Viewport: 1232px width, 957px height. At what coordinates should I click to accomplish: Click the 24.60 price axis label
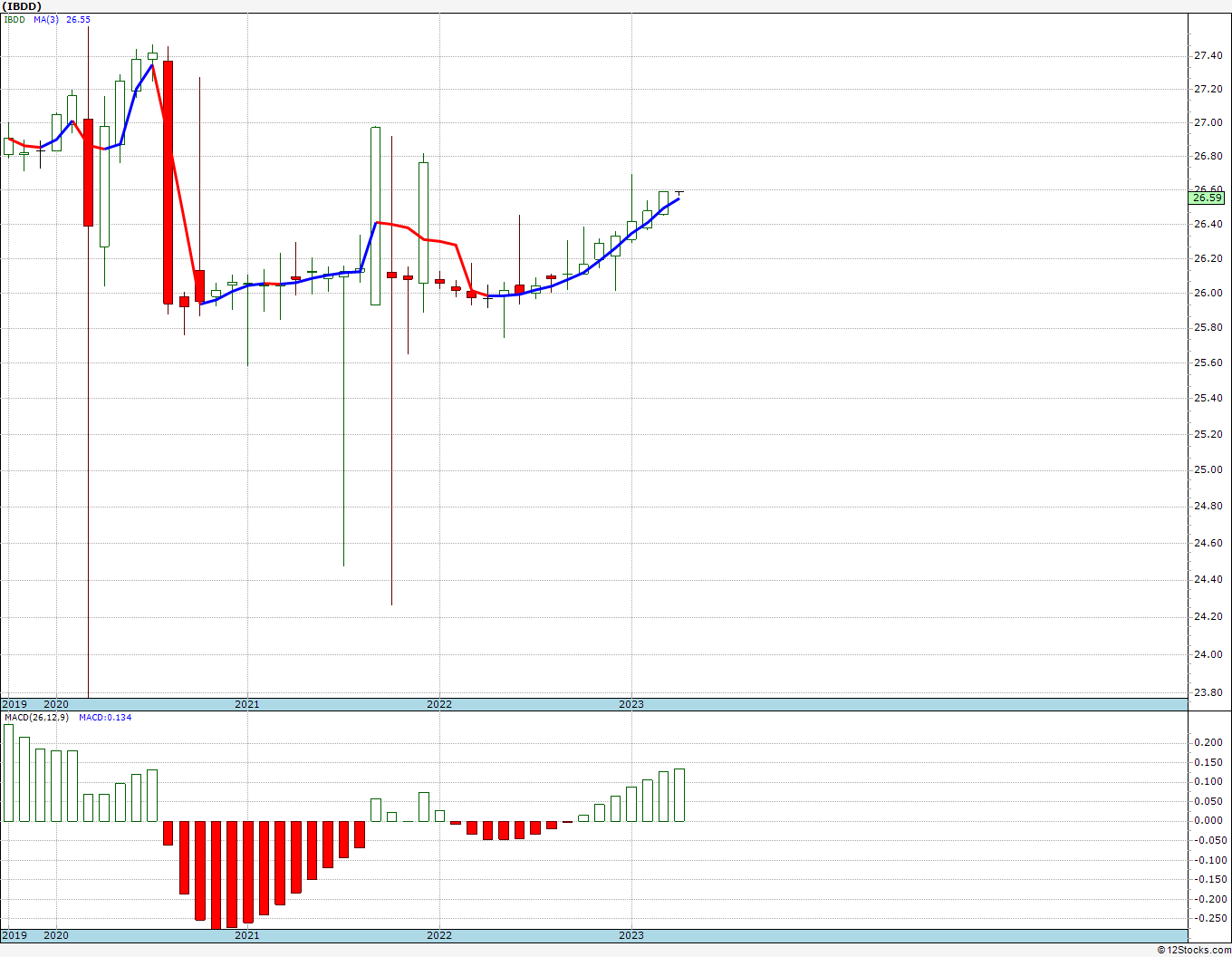[x=1208, y=543]
